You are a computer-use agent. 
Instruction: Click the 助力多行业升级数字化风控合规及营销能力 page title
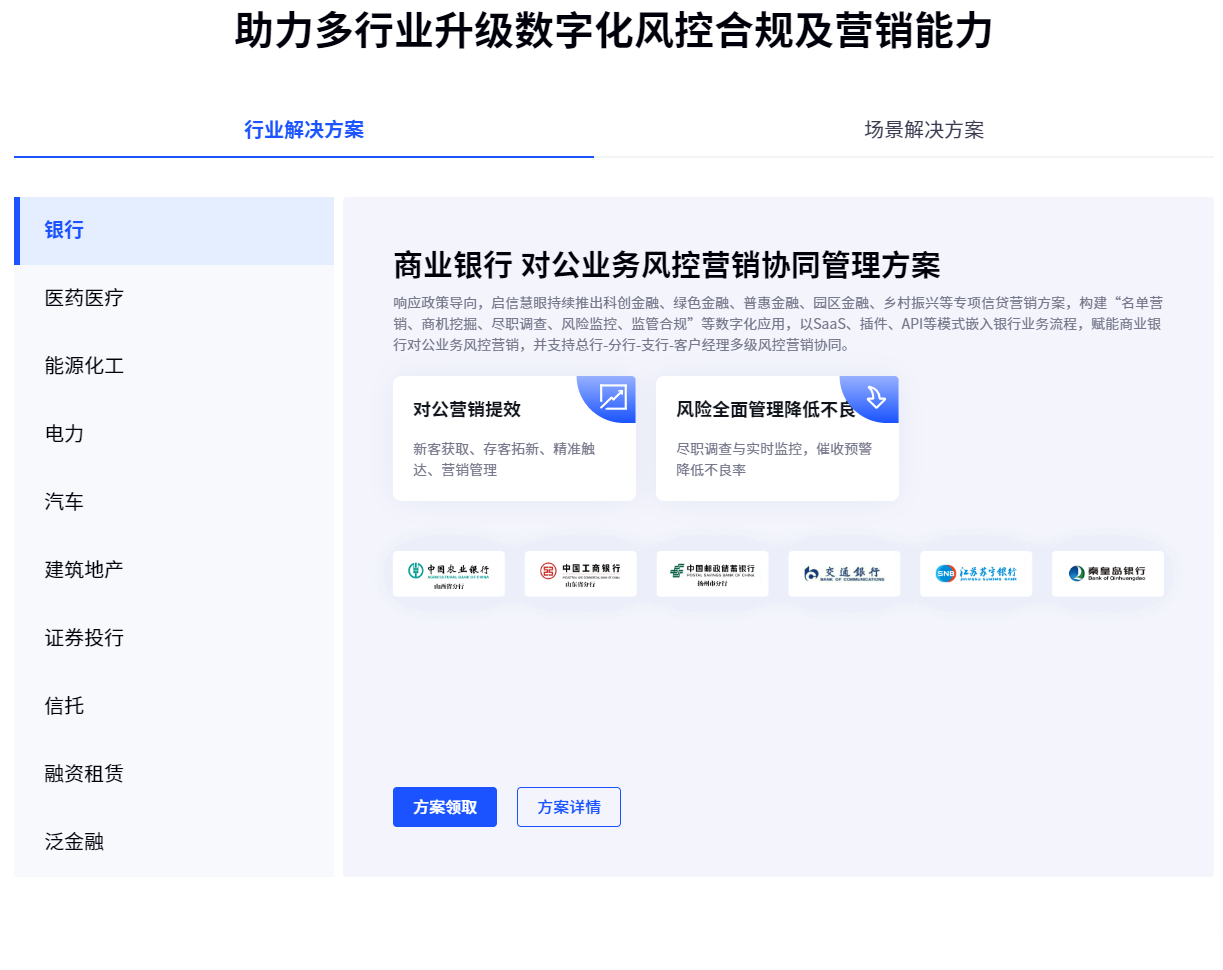coord(613,31)
